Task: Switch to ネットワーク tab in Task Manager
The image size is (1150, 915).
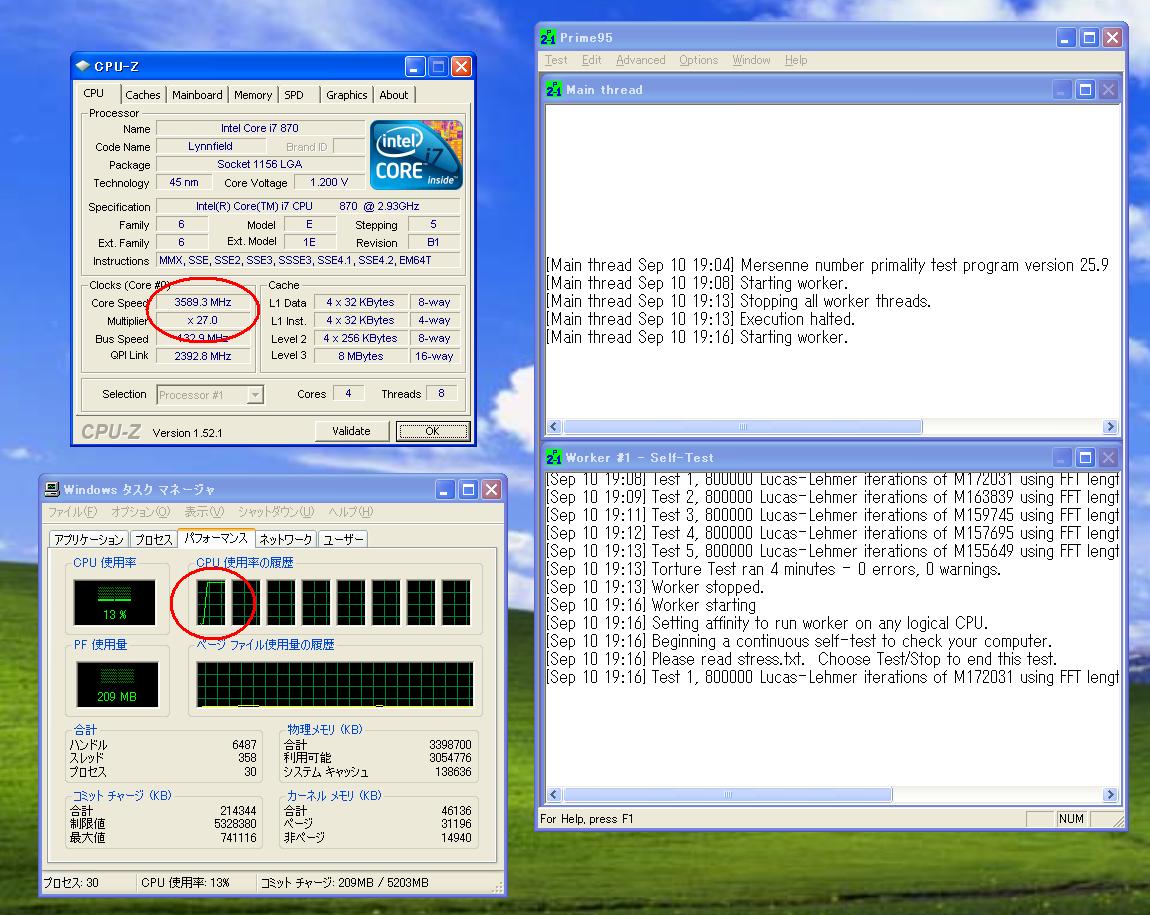Action: (x=286, y=540)
